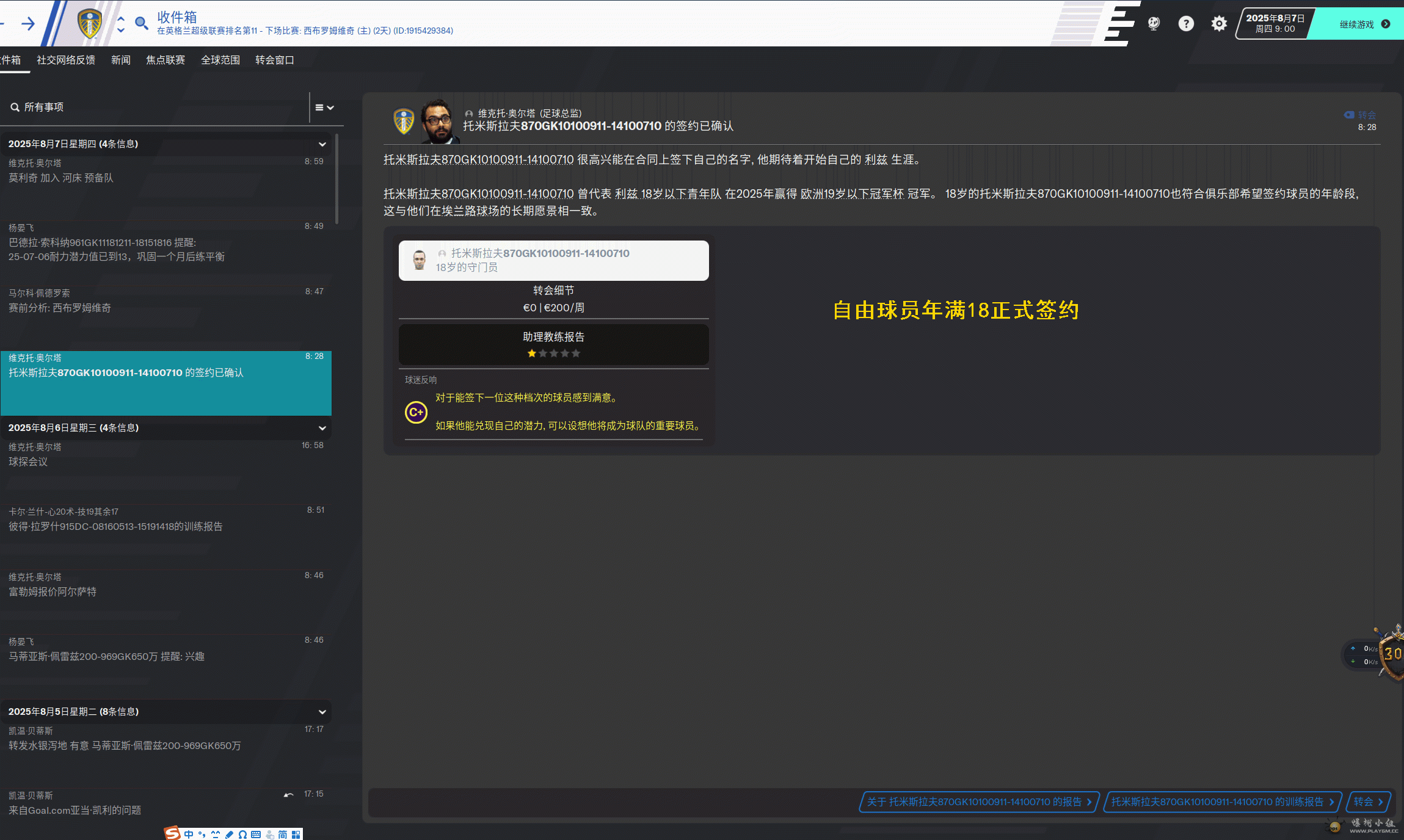Collapse the 2025年8月5日 message group
1404x840 pixels.
pyautogui.click(x=322, y=712)
